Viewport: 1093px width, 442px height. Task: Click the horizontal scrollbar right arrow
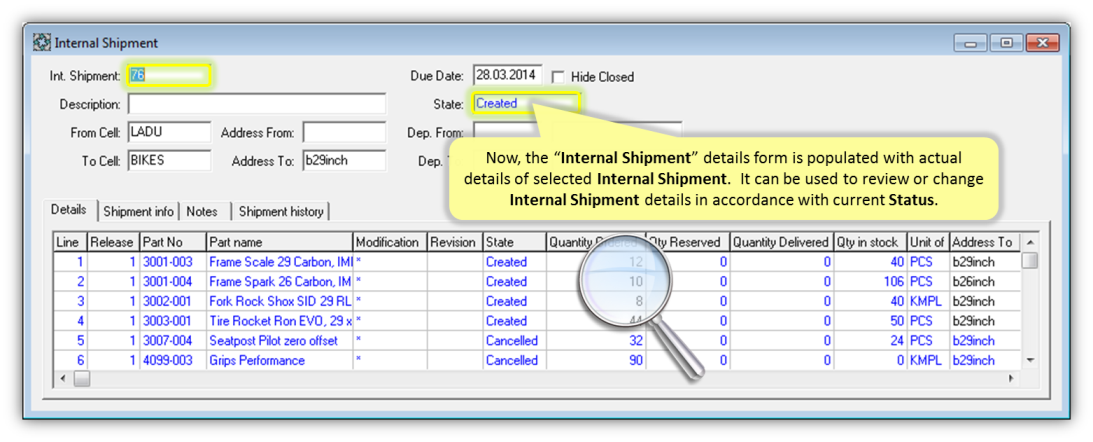pyautogui.click(x=1013, y=378)
